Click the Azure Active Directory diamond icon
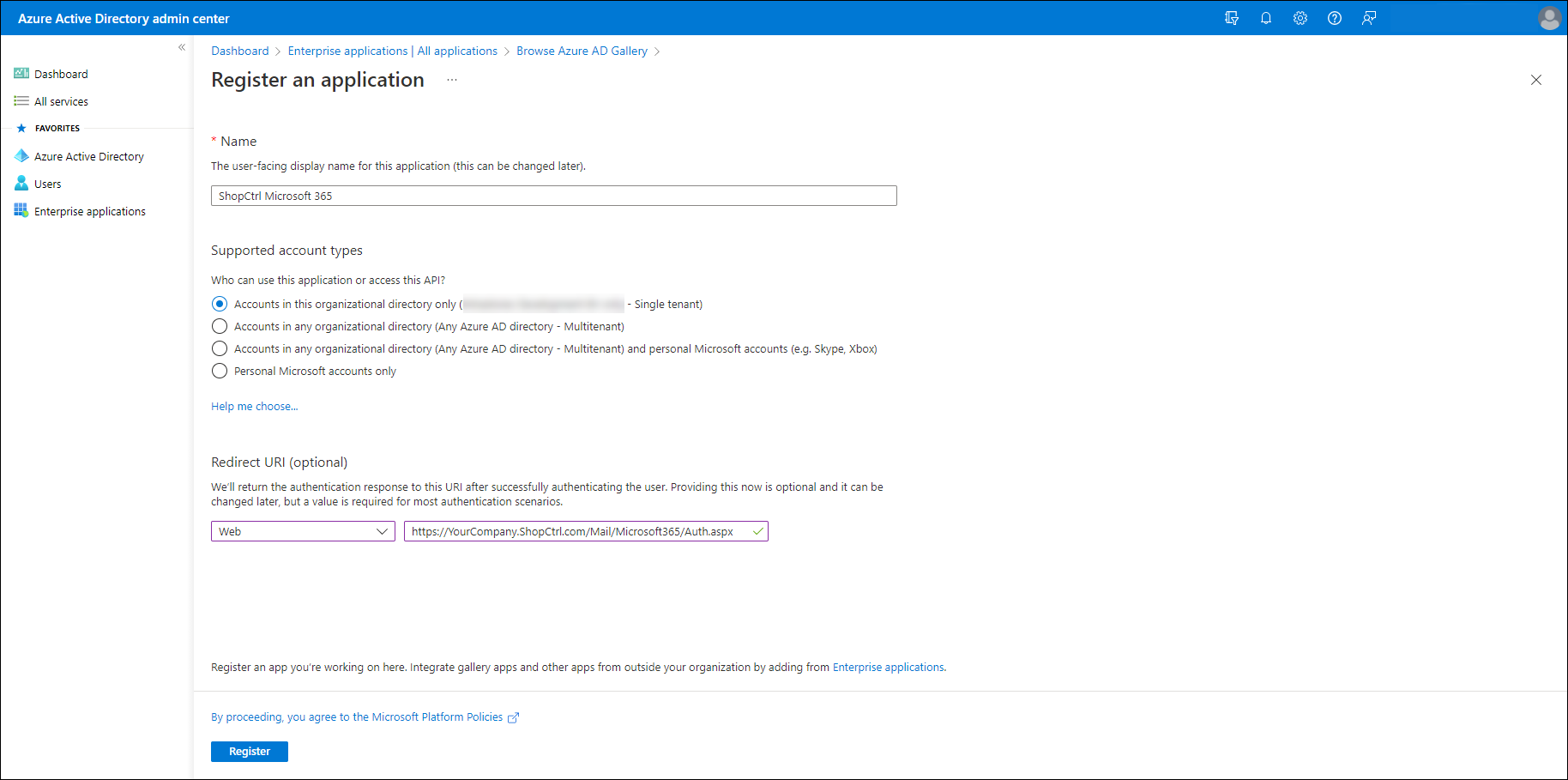 pos(21,156)
